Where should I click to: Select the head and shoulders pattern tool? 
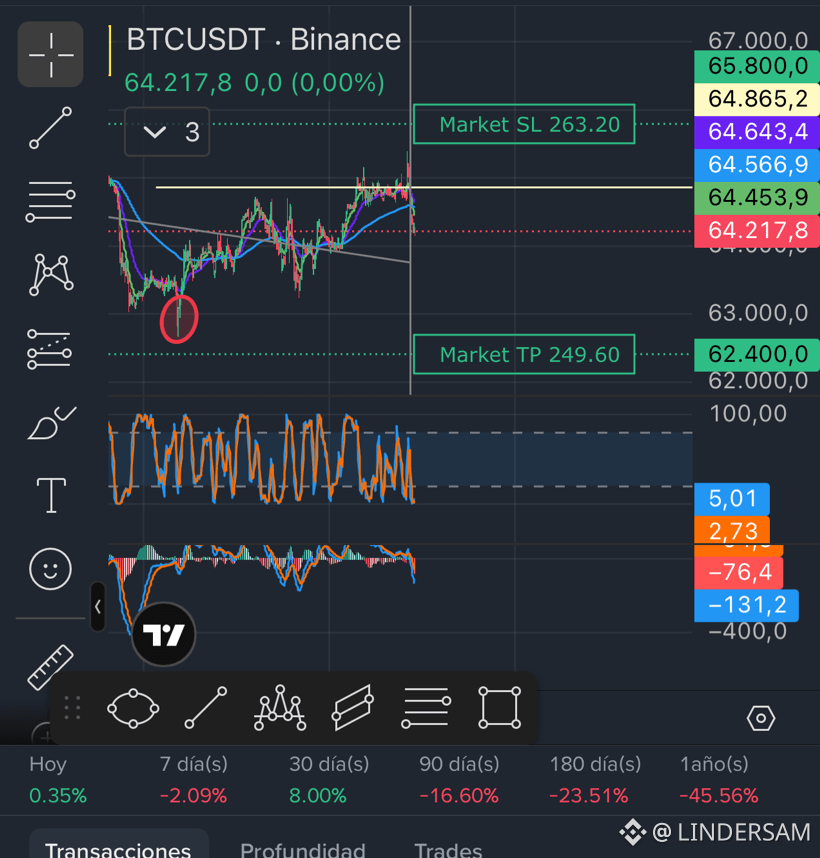point(280,708)
